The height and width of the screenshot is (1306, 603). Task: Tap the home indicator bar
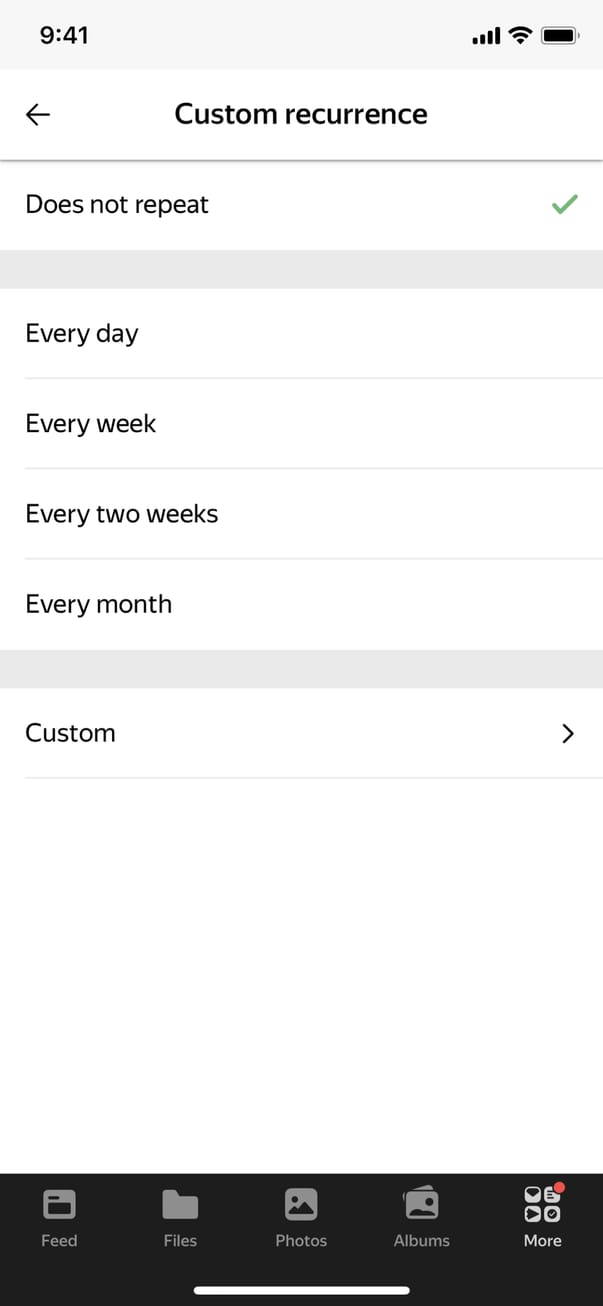pos(301,1291)
